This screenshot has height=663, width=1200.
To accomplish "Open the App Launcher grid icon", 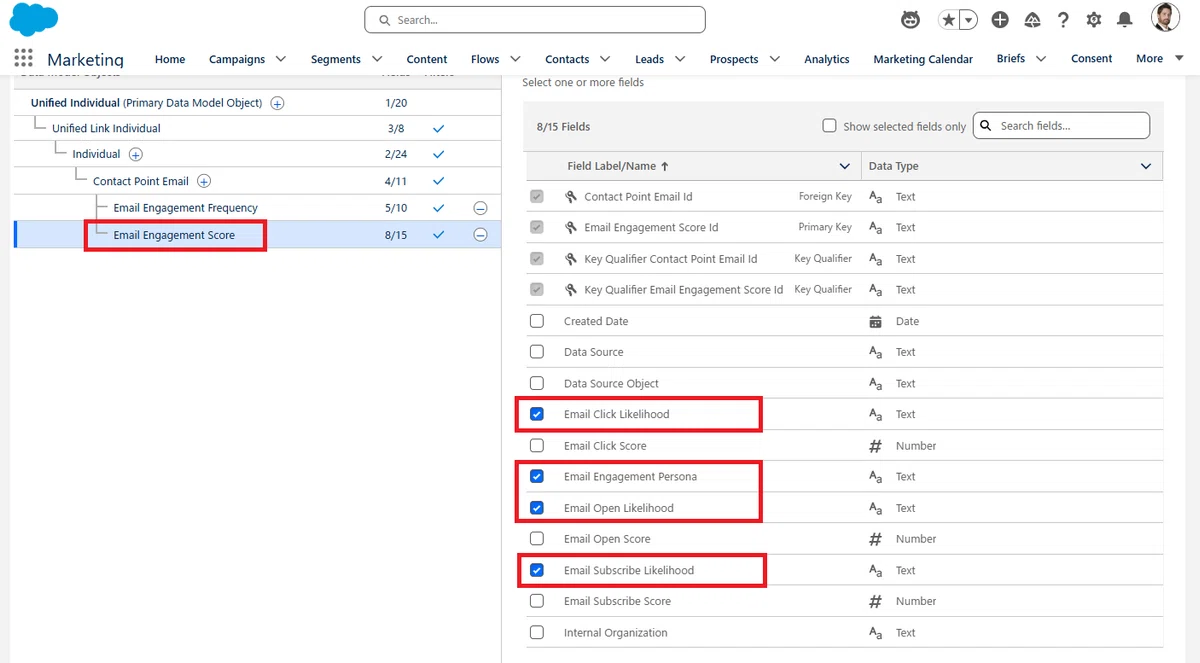I will pyautogui.click(x=24, y=58).
